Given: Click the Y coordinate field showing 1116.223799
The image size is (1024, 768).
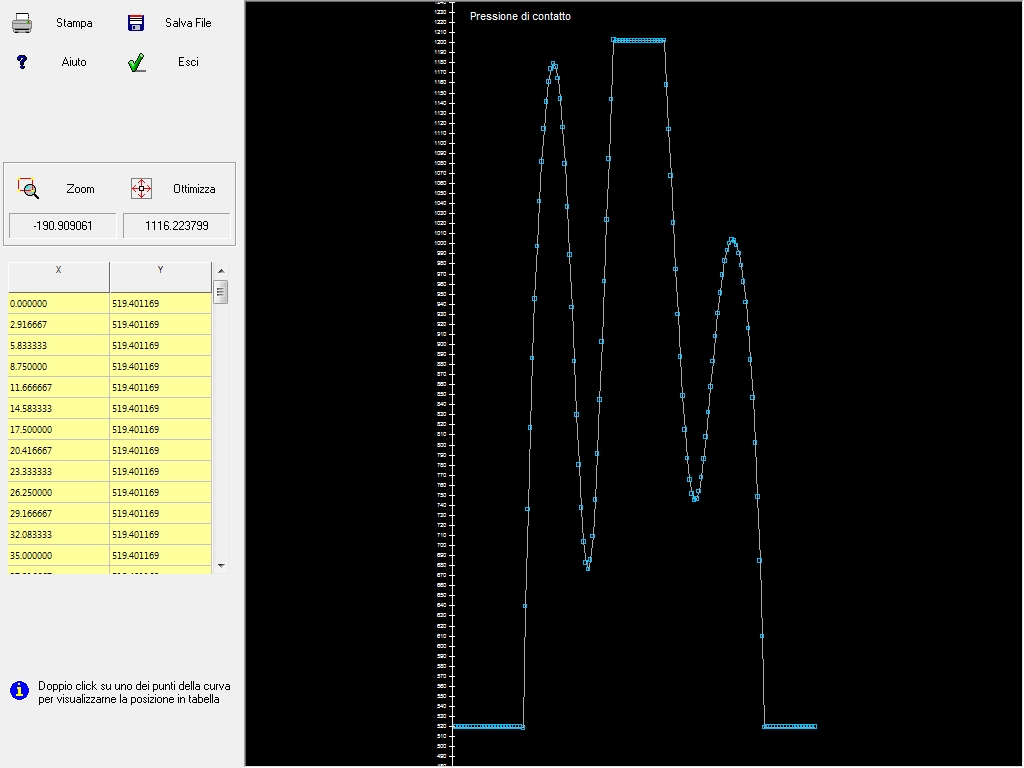Looking at the screenshot, I should pyautogui.click(x=177, y=226).
